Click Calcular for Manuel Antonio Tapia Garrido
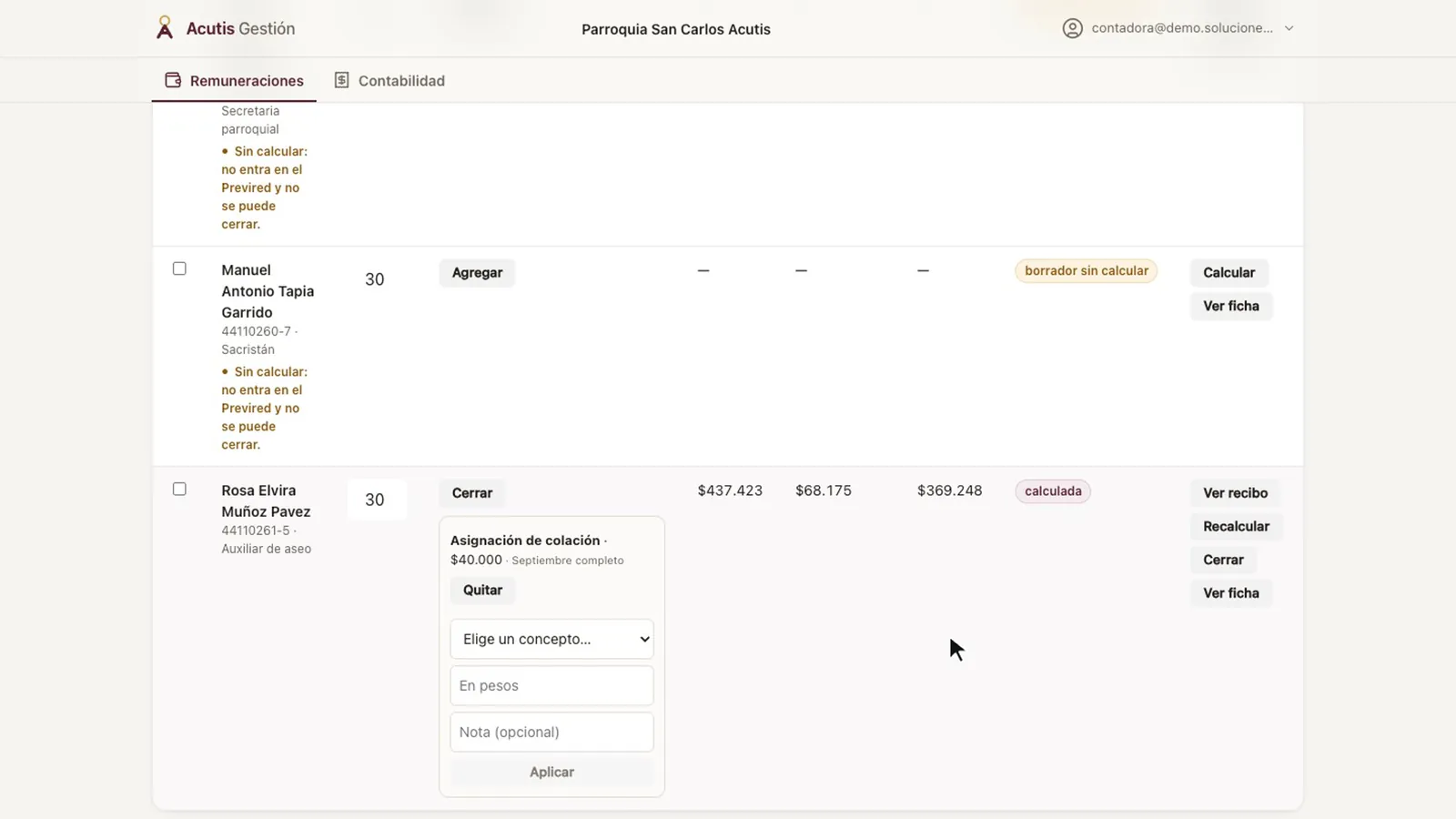Image resolution: width=1456 pixels, height=819 pixels. [x=1228, y=273]
